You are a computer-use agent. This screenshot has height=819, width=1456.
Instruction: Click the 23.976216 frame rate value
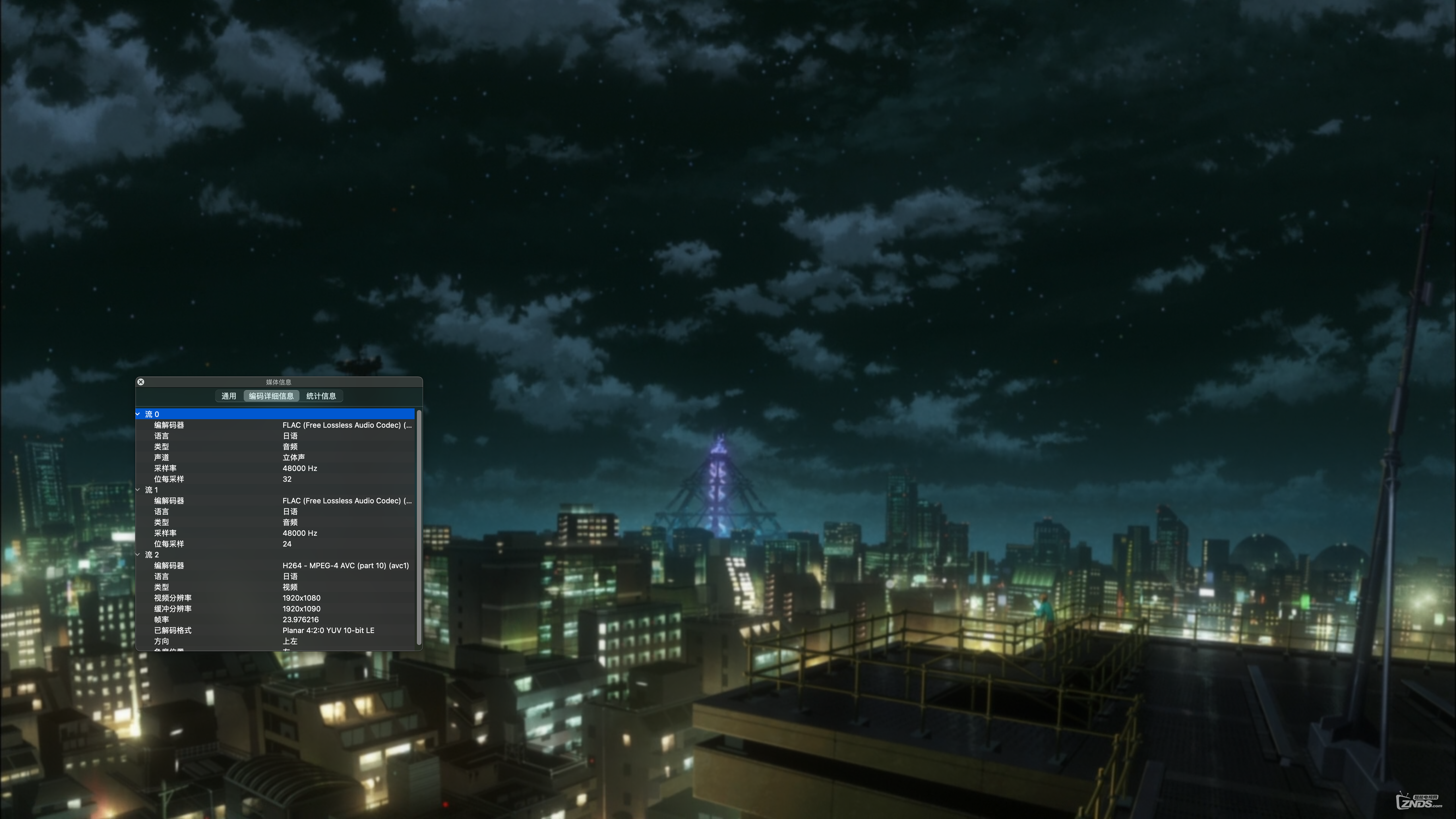(301, 619)
